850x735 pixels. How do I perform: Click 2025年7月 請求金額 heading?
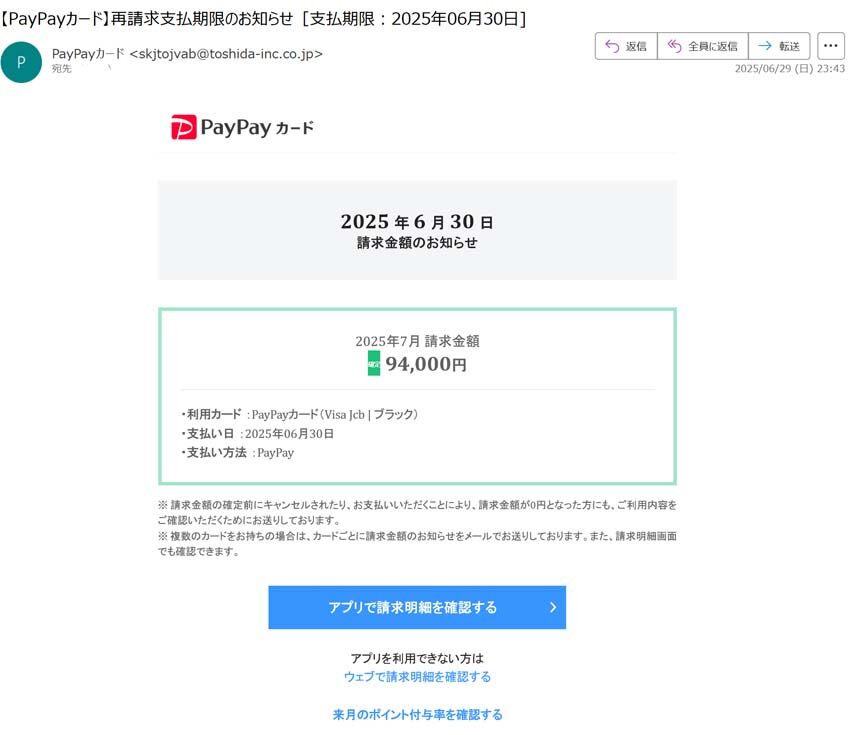[417, 341]
